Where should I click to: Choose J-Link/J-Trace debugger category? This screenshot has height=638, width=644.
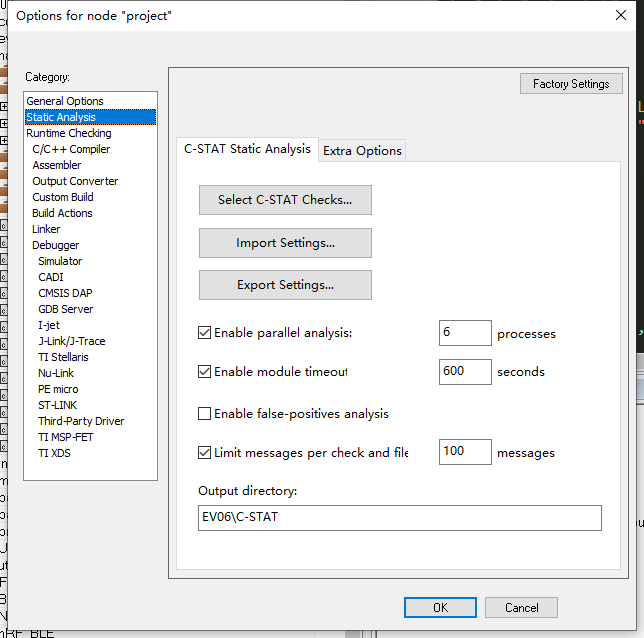coord(71,341)
